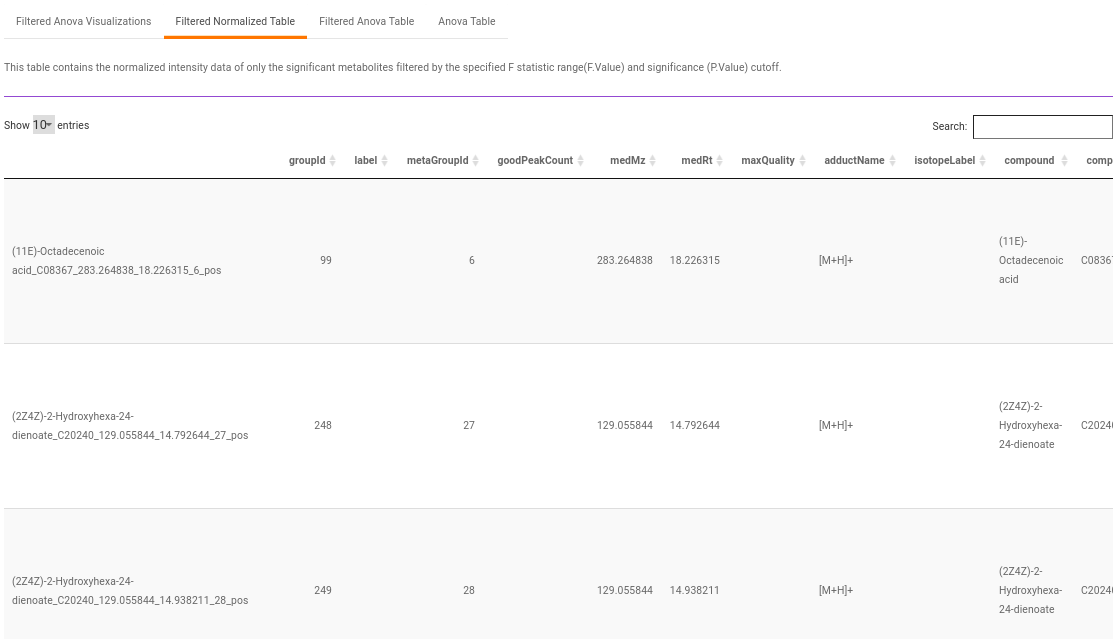
Task: Switch to Filtered Anova Visualizations tab
Action: point(84,21)
